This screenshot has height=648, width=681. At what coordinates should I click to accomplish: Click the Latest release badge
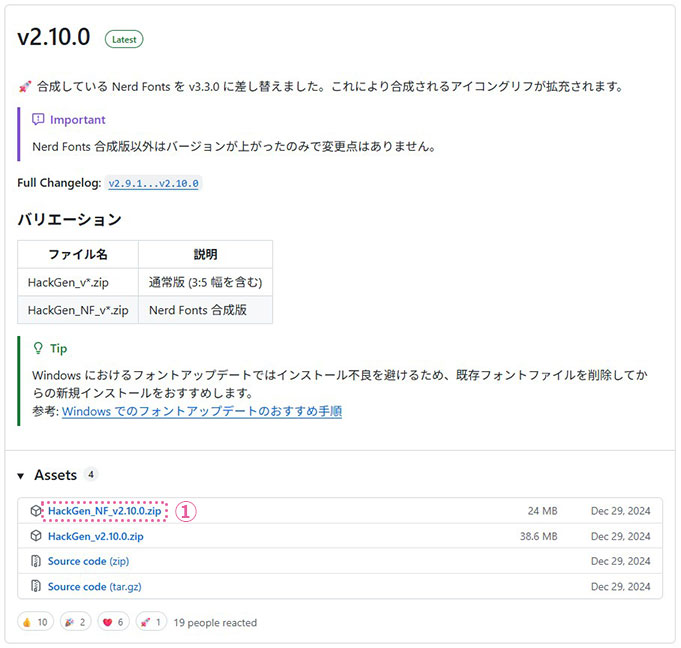tap(124, 39)
